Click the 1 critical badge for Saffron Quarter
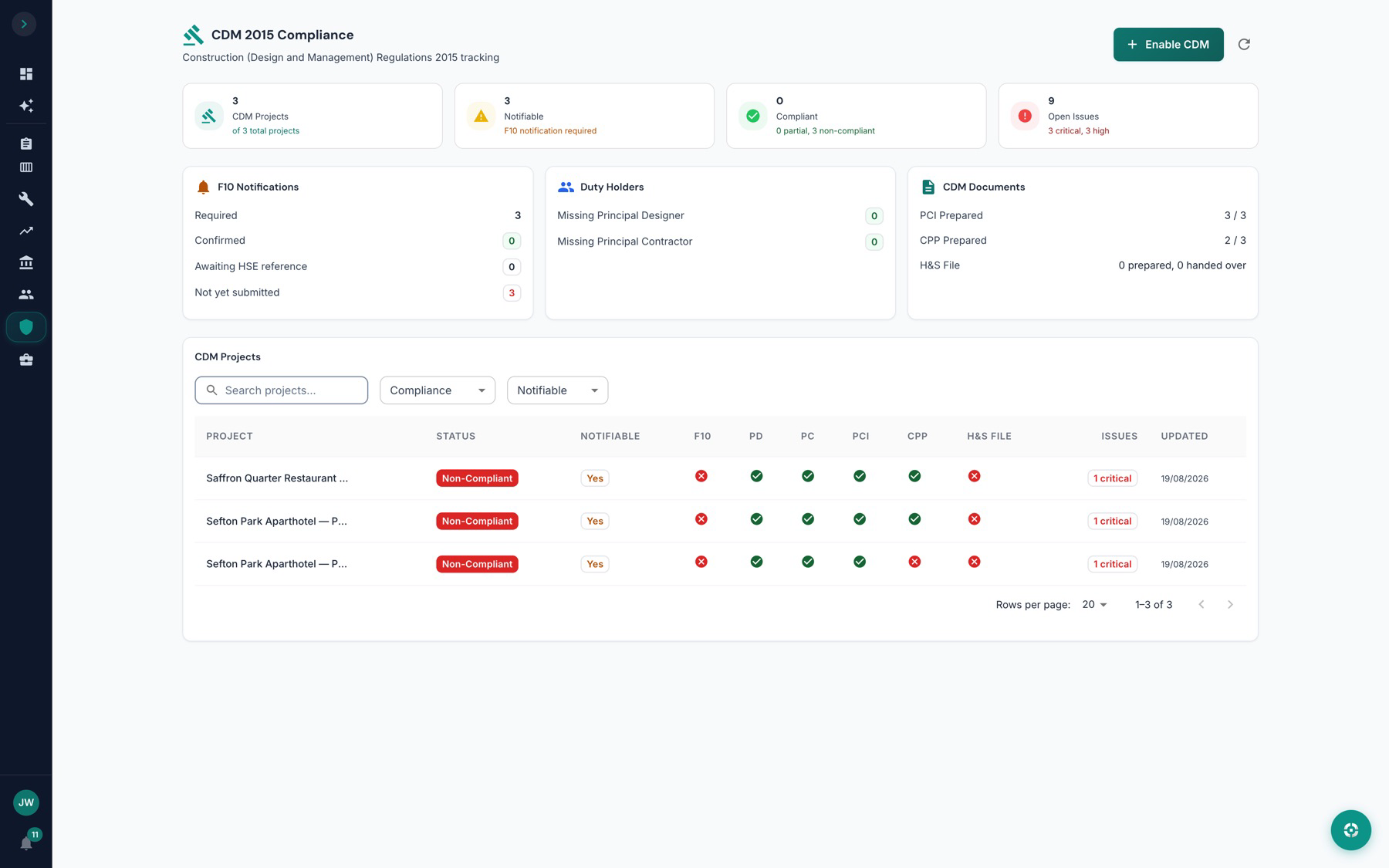Screen dimensions: 1389x868 [x=1112, y=478]
